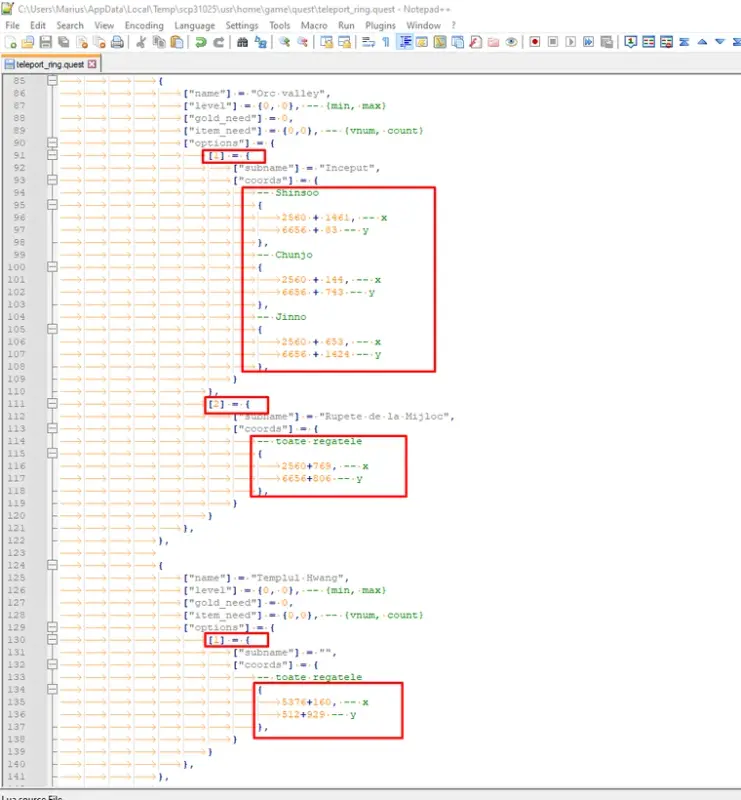Click the Stop Recording macro icon

pyautogui.click(x=553, y=42)
